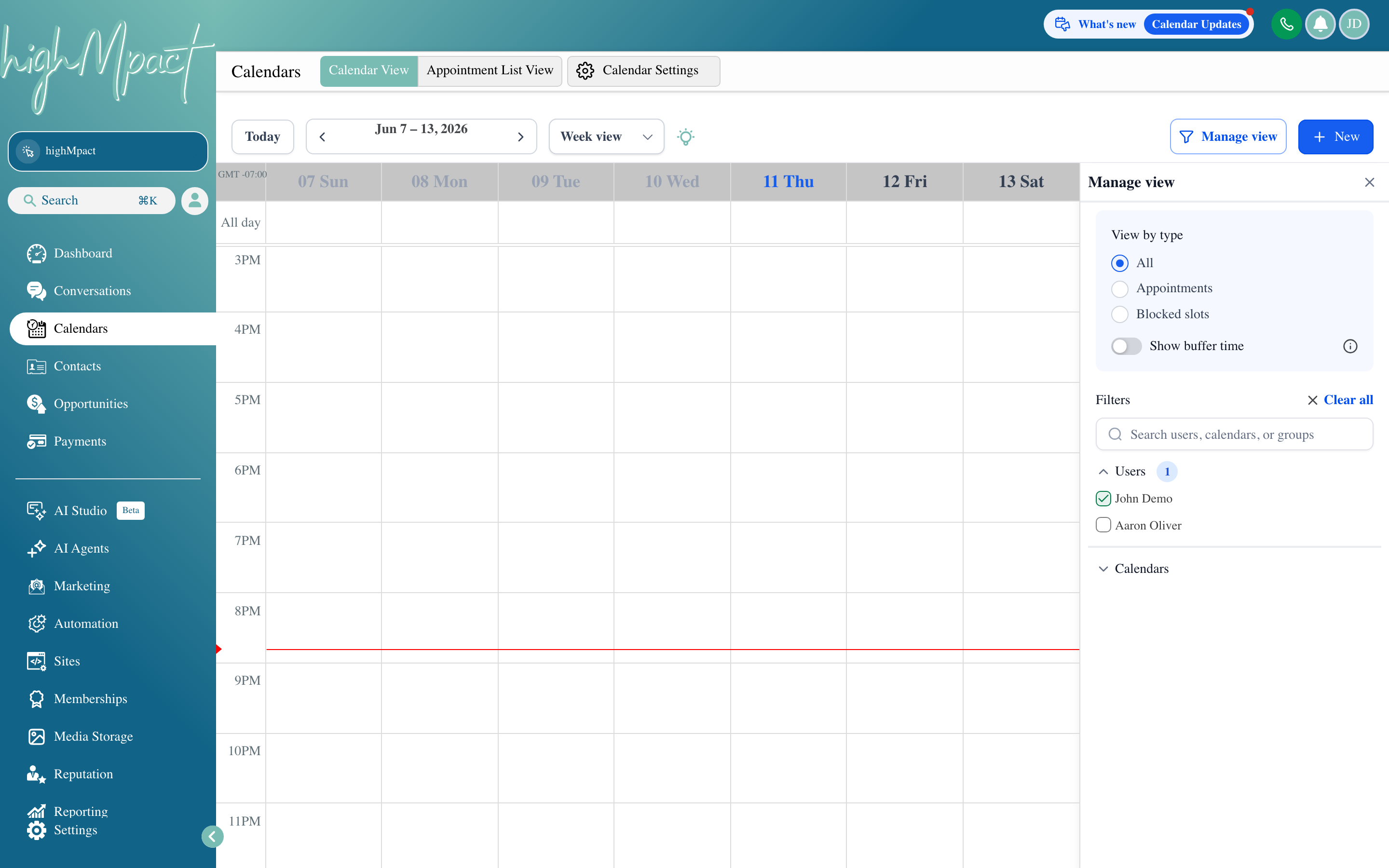The image size is (1389, 868).
Task: Go to the next week
Action: click(x=520, y=136)
